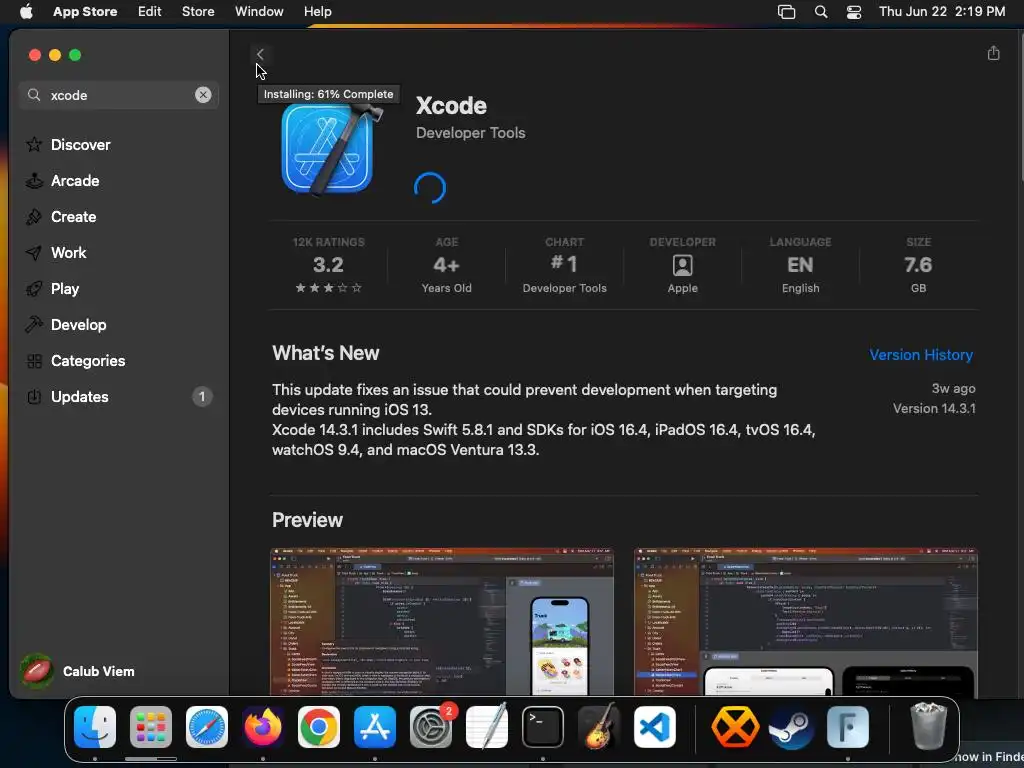Open TextEdit from the Dock
Viewport: 1024px width, 768px height.
(x=487, y=727)
